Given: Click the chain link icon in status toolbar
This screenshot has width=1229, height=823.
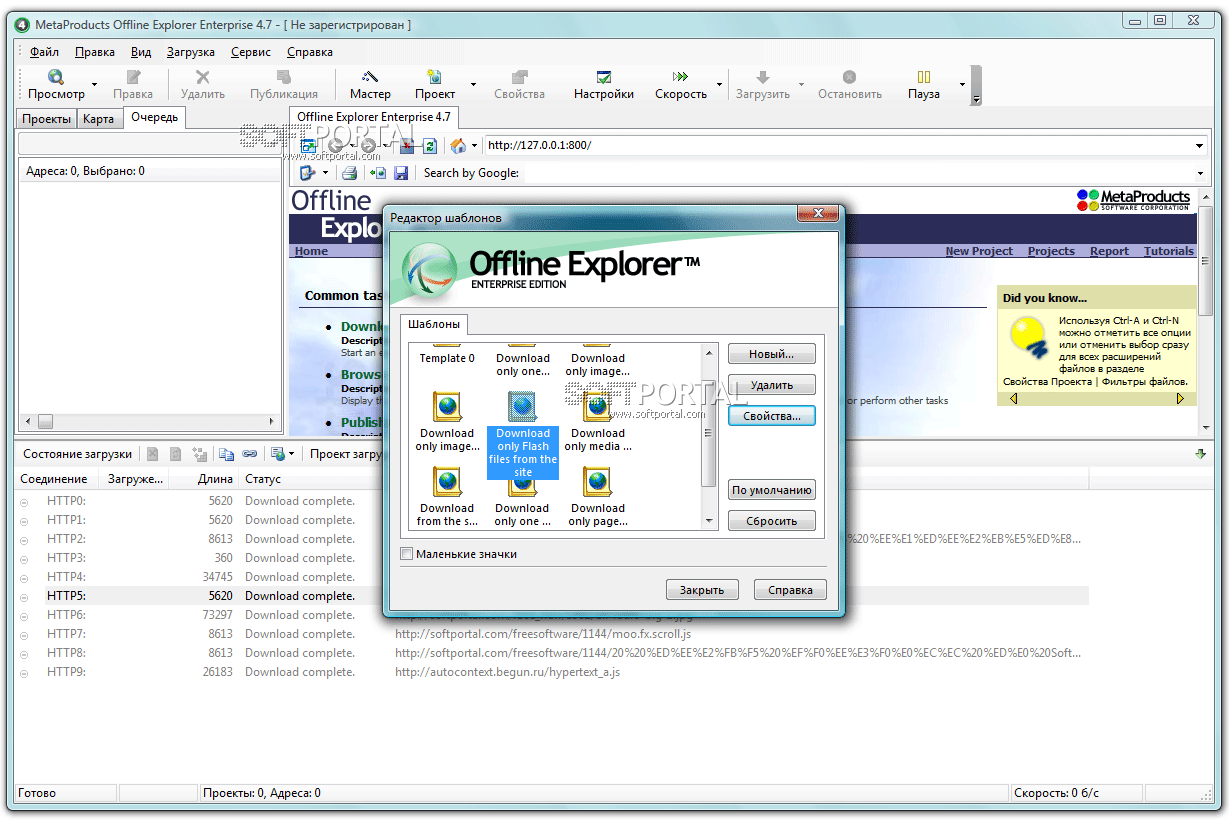Looking at the screenshot, I should coord(249,454).
